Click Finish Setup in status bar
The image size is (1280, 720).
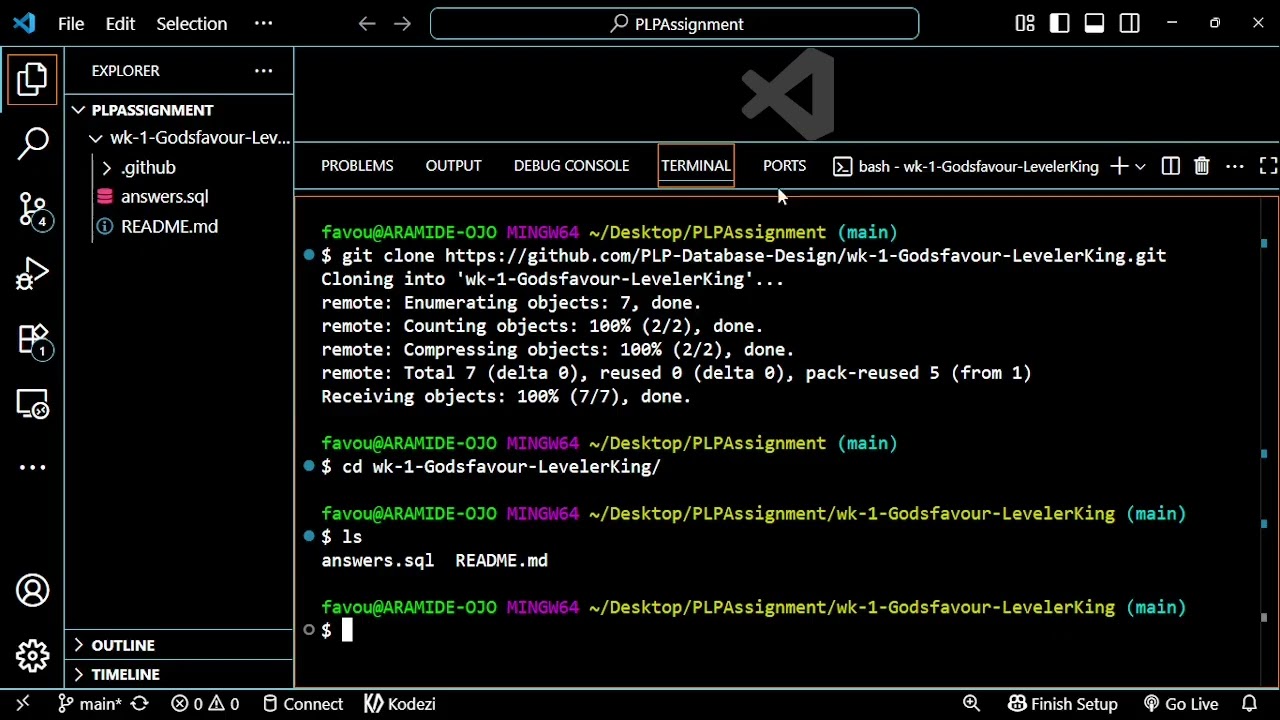[x=1063, y=704]
